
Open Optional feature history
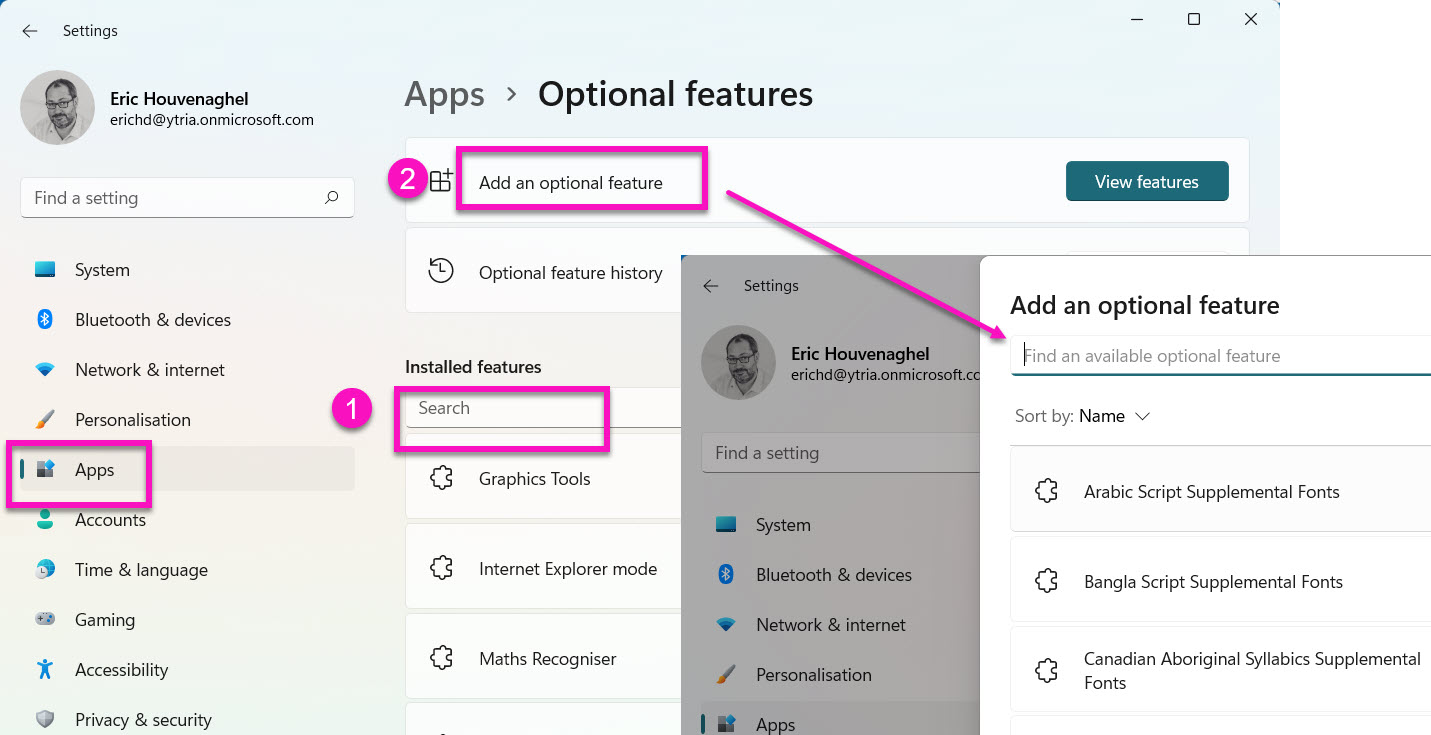pos(570,273)
